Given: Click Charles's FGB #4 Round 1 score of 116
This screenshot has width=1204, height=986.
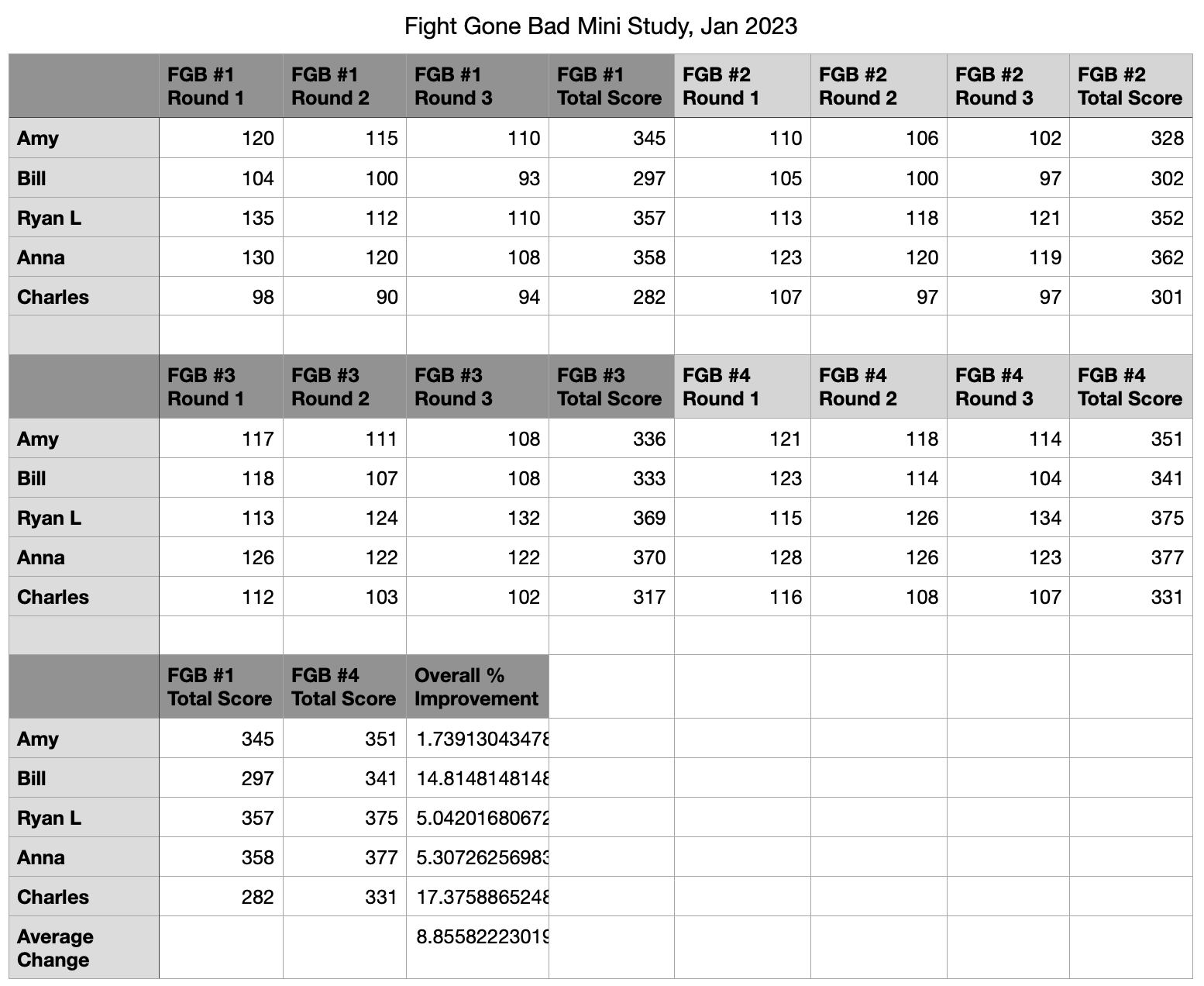Looking at the screenshot, I should tap(741, 597).
